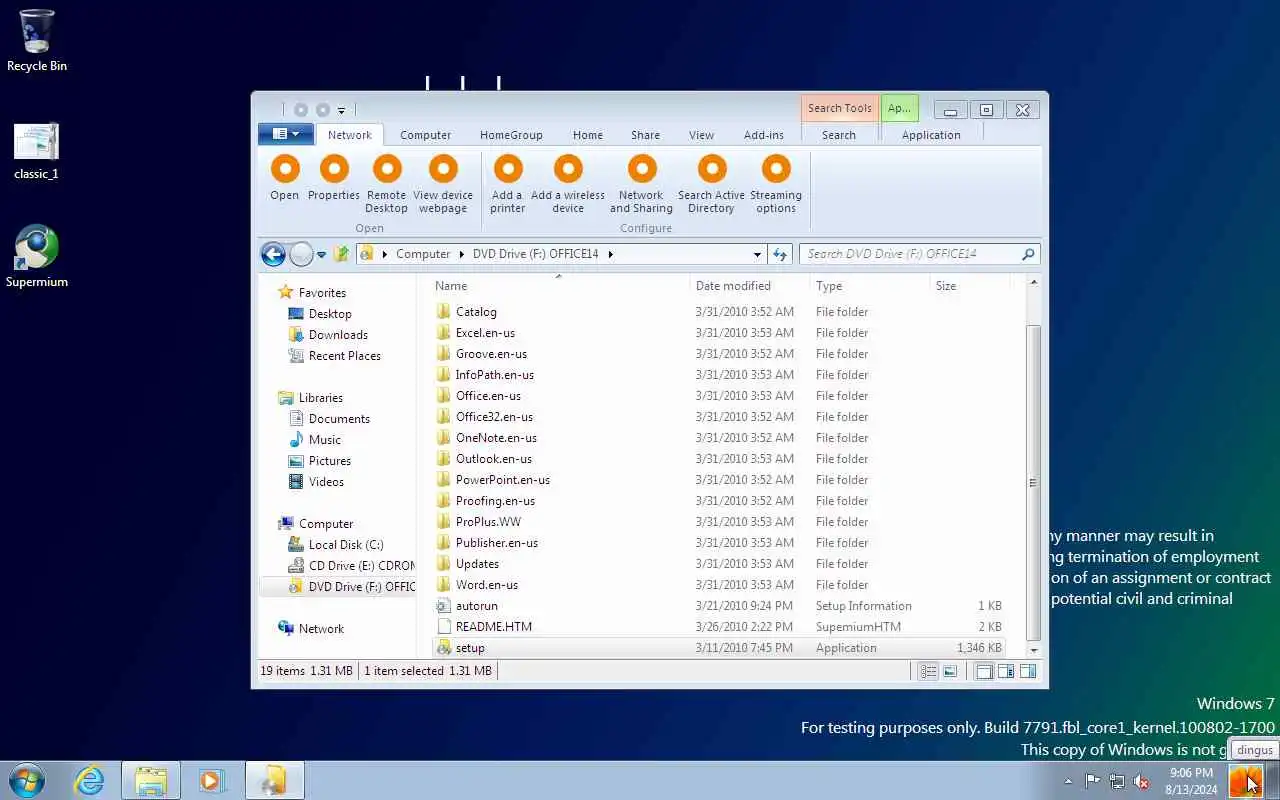This screenshot has width=1280, height=800.
Task: Select the classic_1 desktop icon
Action: [x=37, y=151]
